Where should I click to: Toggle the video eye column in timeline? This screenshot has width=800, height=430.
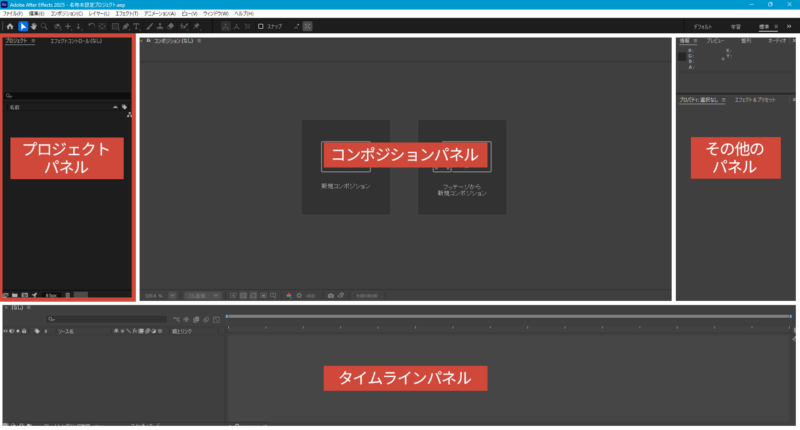pos(6,332)
